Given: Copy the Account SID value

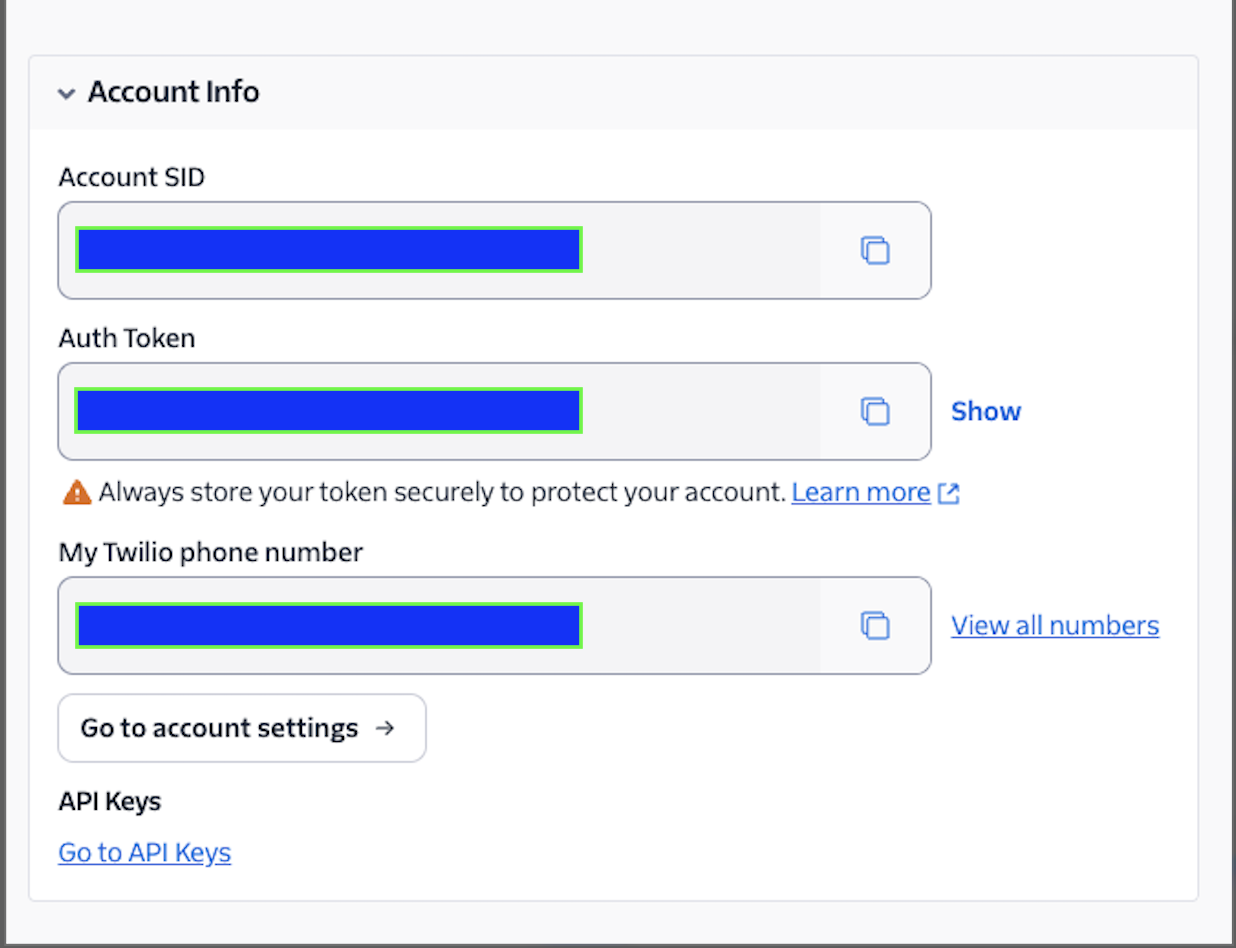Looking at the screenshot, I should 875,250.
